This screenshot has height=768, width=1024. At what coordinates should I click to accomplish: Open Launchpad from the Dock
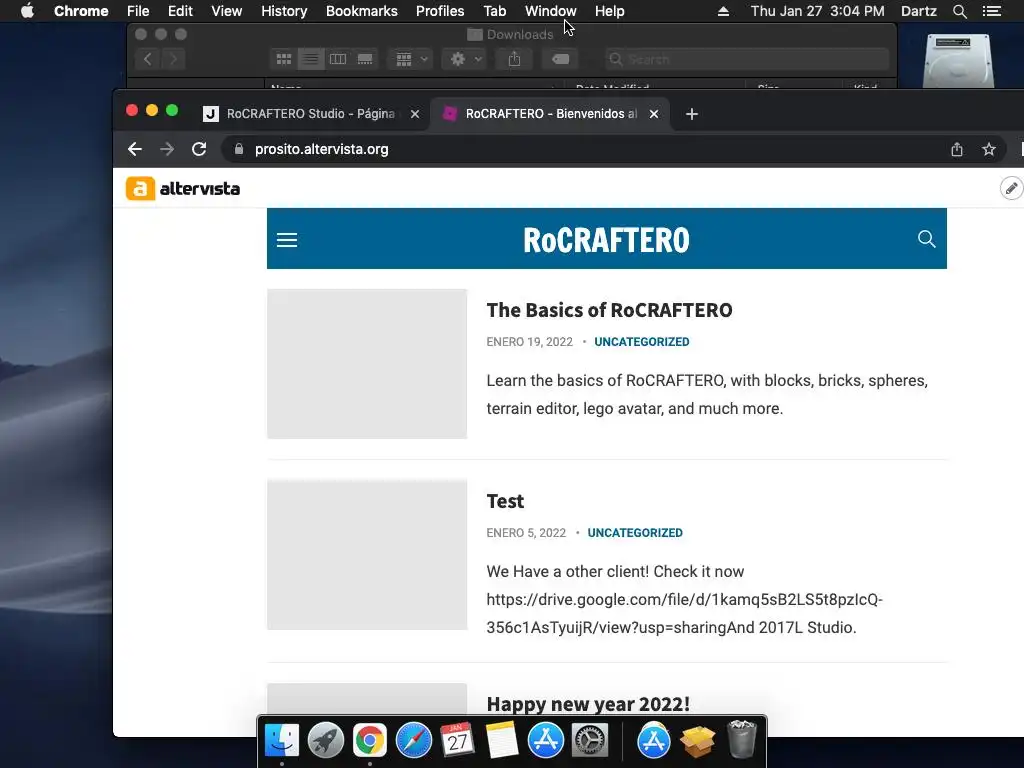[x=325, y=741]
